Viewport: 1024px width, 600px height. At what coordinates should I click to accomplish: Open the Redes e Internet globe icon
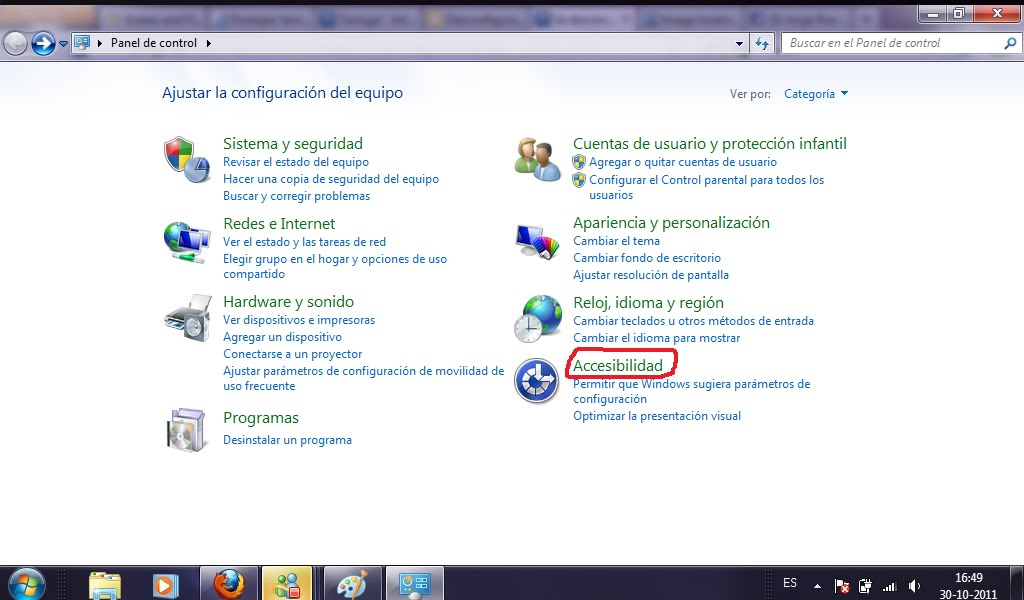(x=187, y=242)
